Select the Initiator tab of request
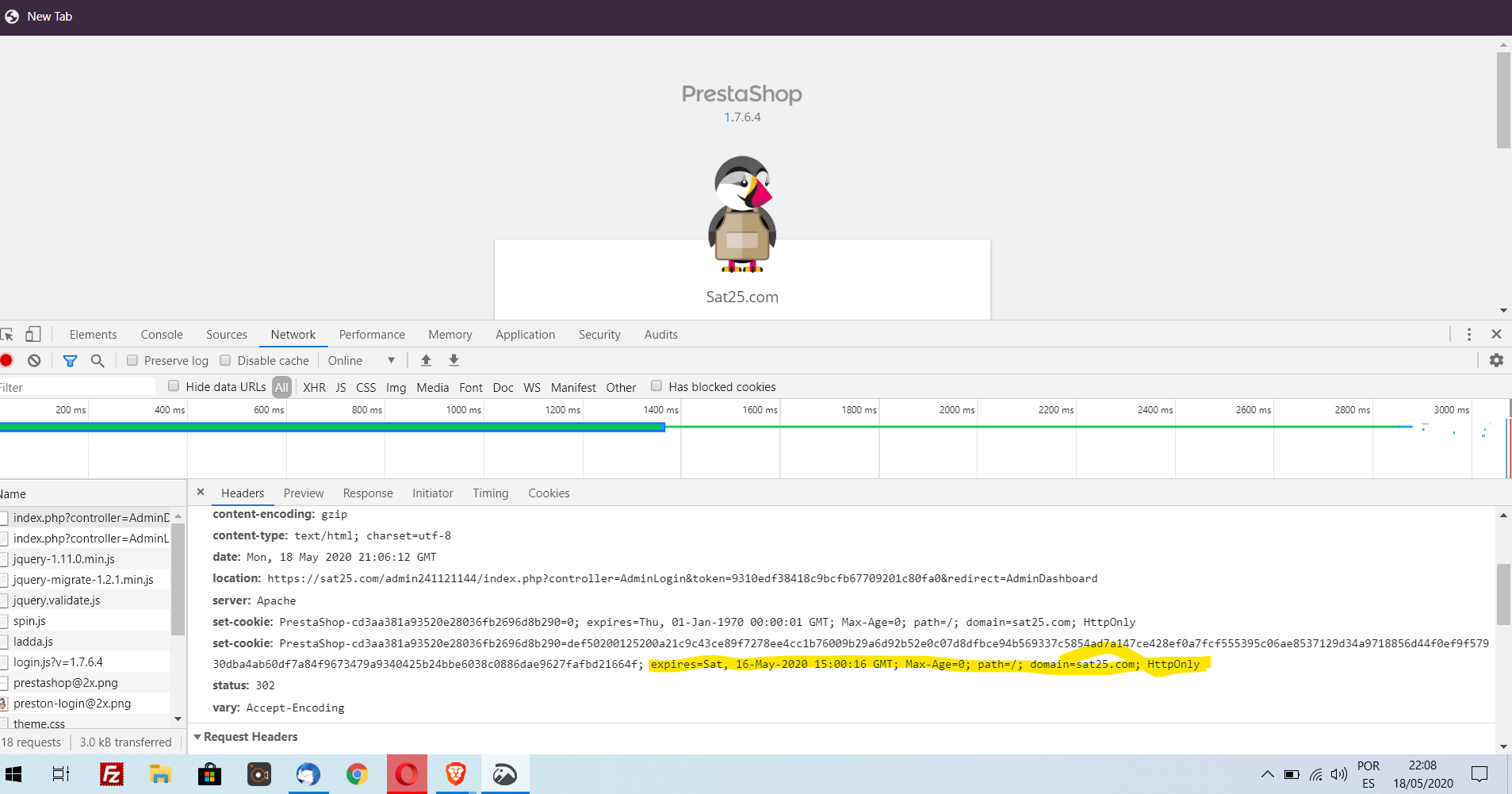 [x=433, y=493]
